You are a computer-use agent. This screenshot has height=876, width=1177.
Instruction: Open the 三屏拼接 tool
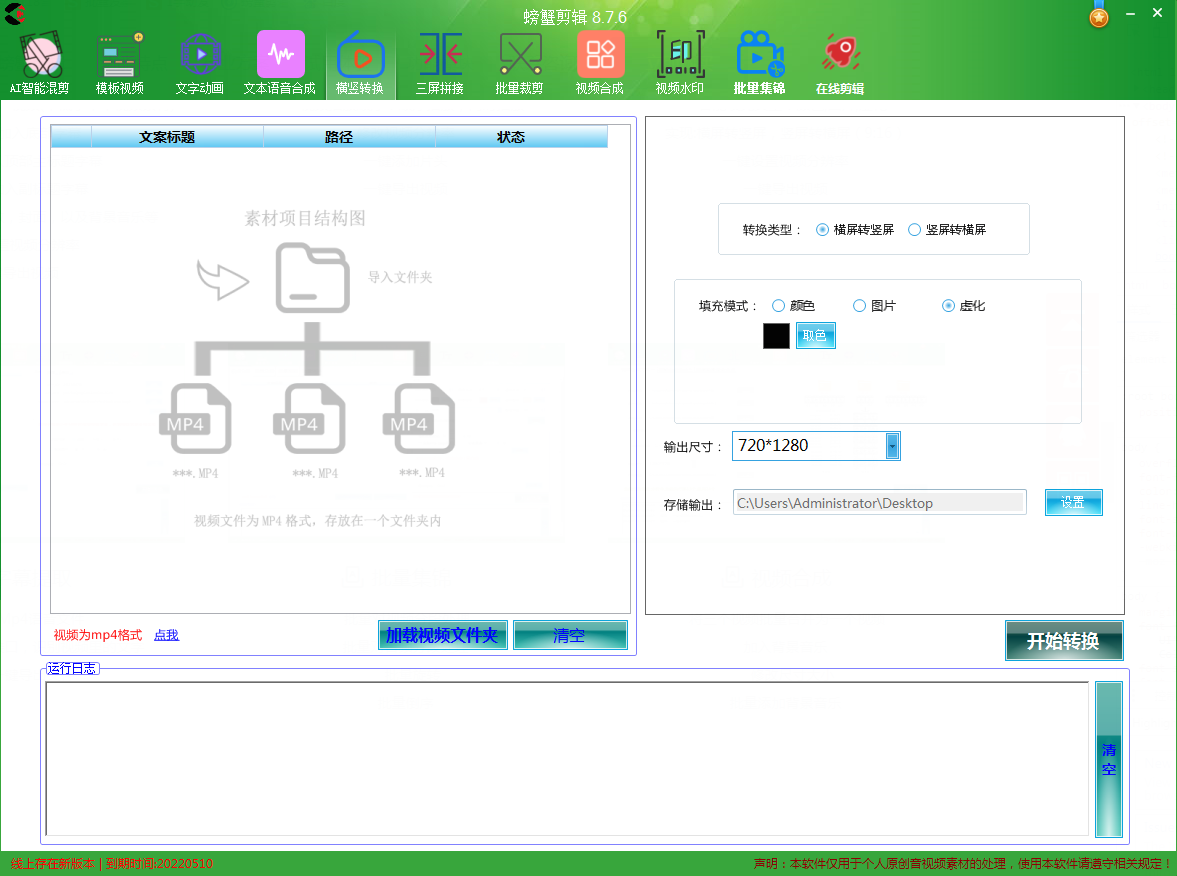[440, 55]
